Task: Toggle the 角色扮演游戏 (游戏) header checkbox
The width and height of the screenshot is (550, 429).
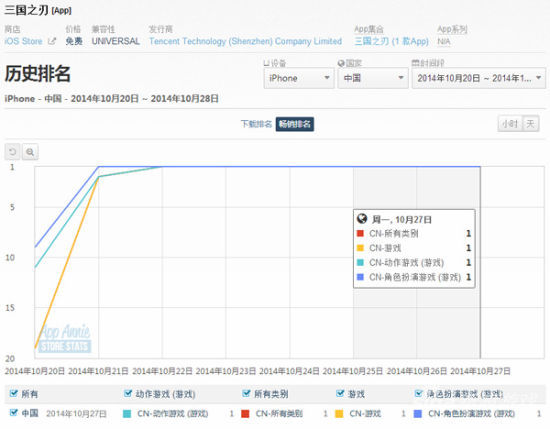Action: coord(419,393)
